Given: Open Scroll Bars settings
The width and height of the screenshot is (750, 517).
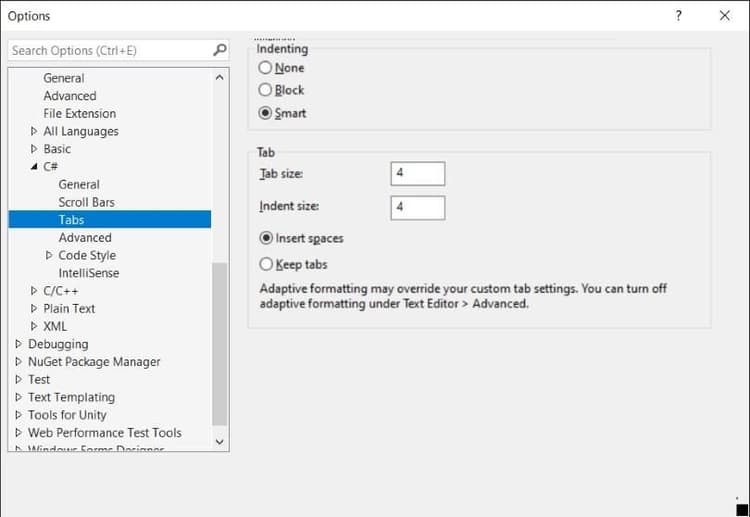Looking at the screenshot, I should [x=87, y=202].
